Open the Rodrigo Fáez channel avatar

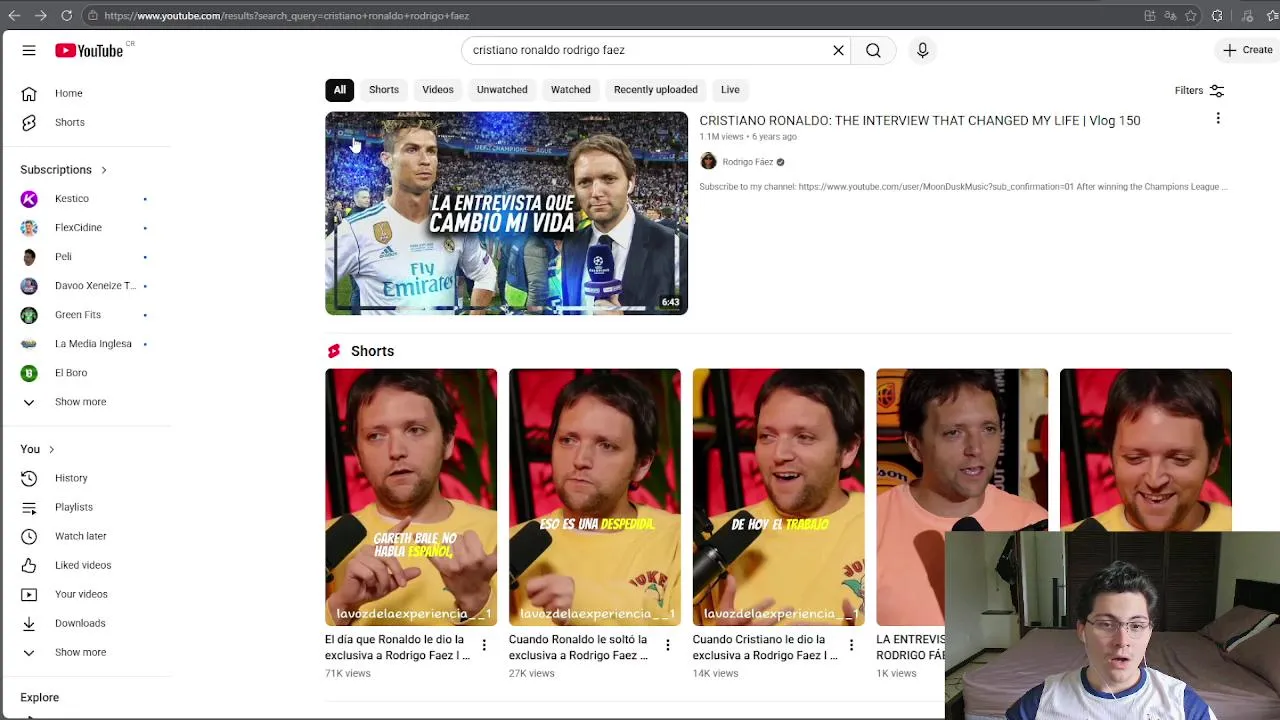(708, 161)
